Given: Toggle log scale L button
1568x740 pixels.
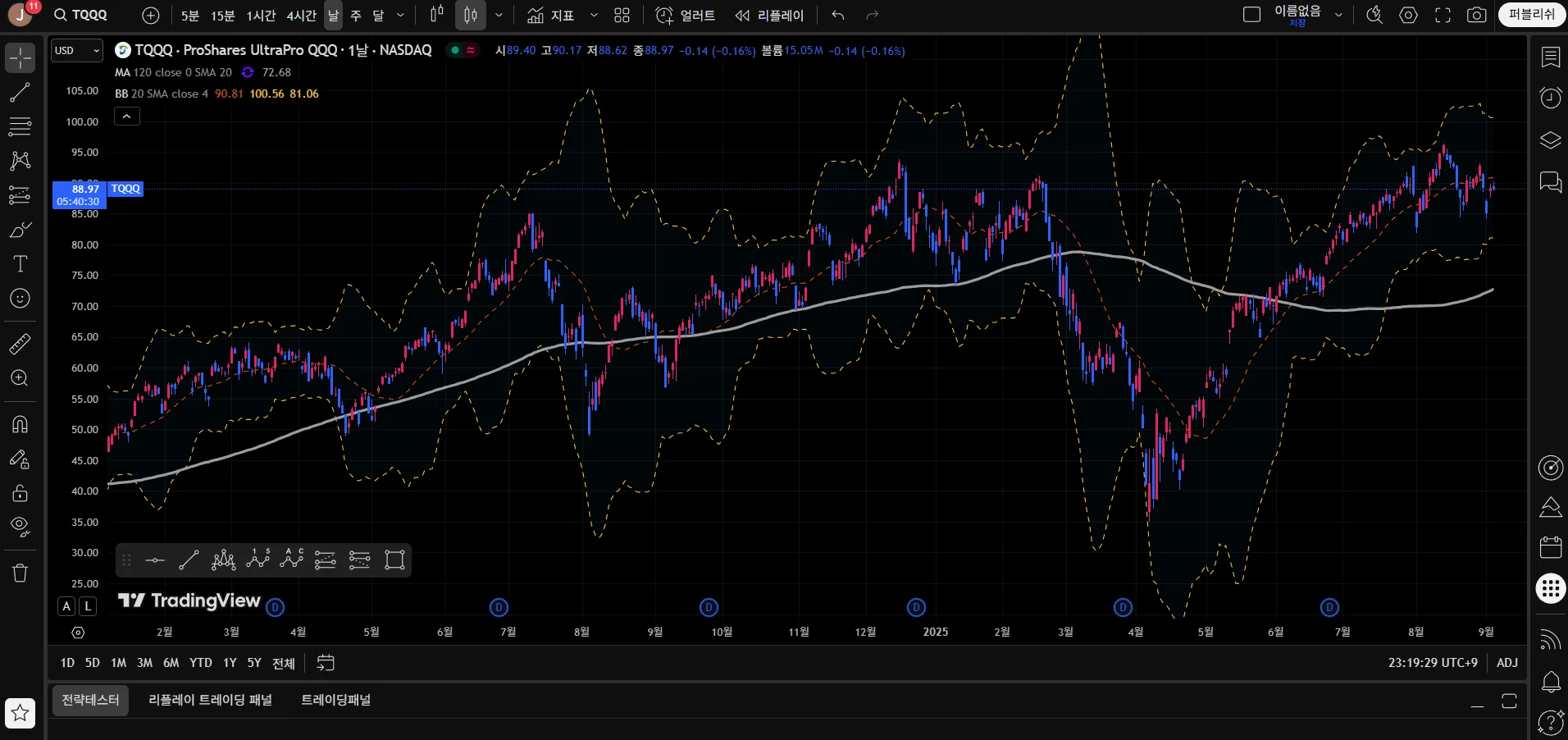Looking at the screenshot, I should 87,606.
